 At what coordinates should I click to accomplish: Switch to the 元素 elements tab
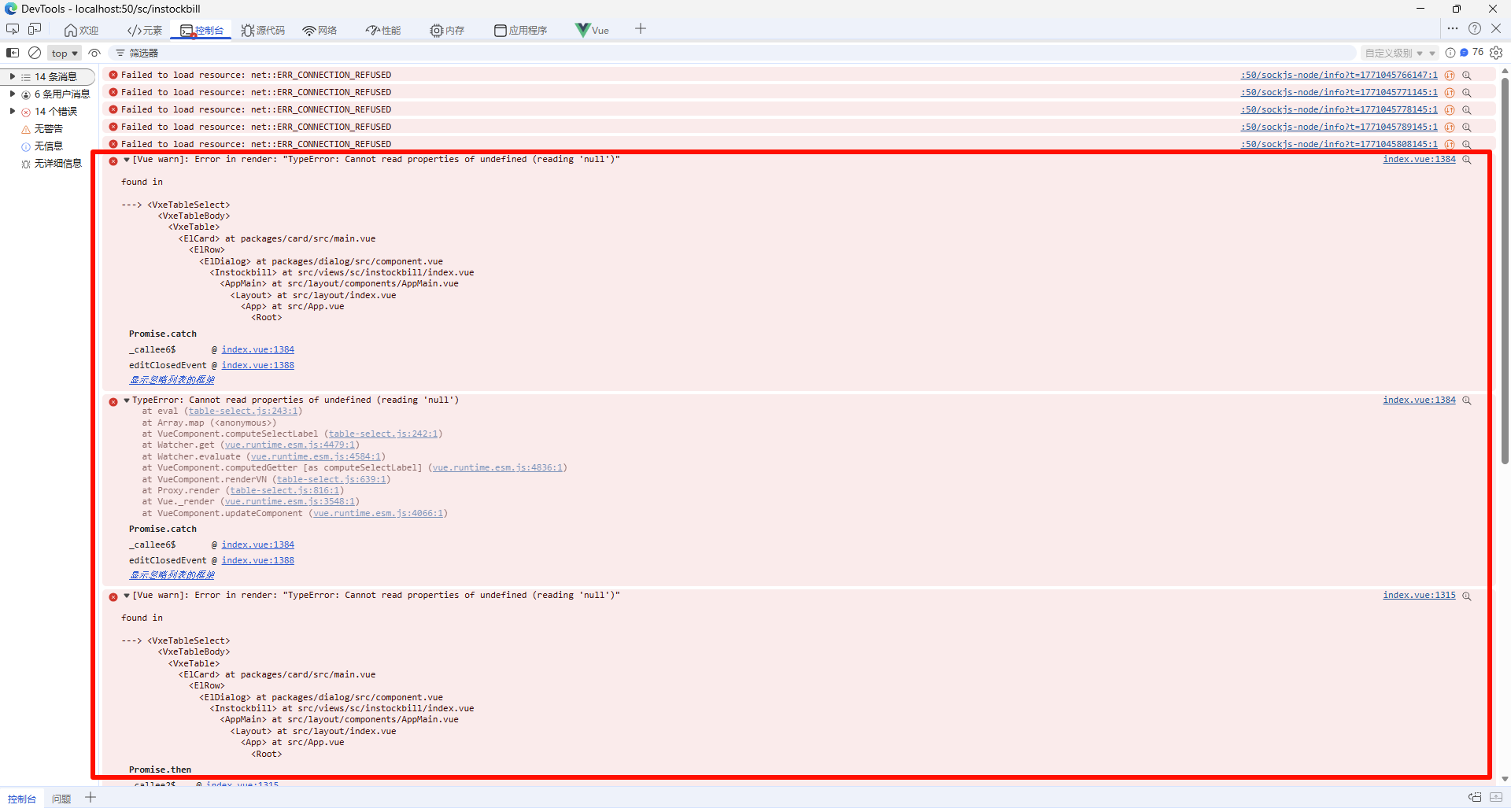144,31
